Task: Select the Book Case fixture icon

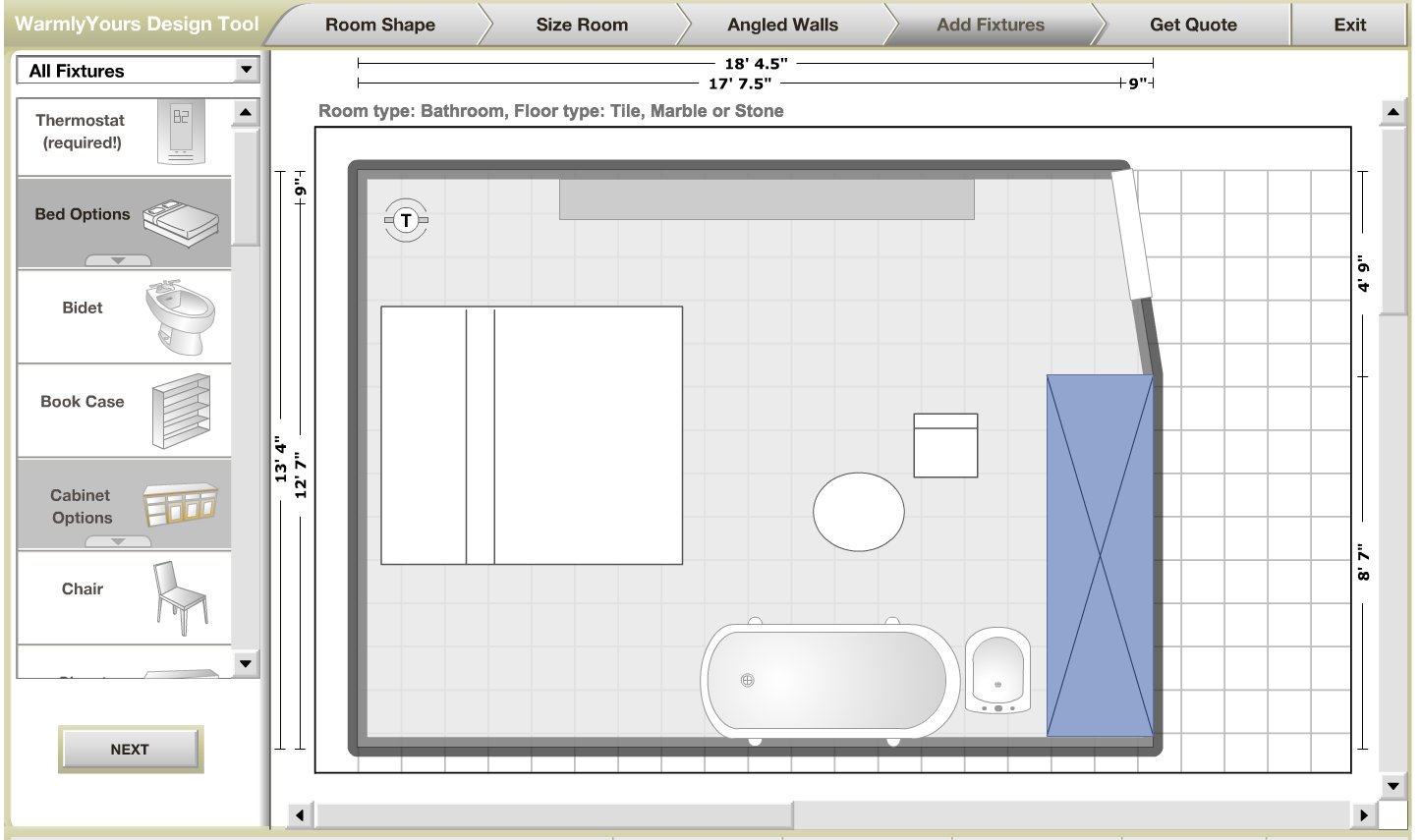Action: (181, 411)
